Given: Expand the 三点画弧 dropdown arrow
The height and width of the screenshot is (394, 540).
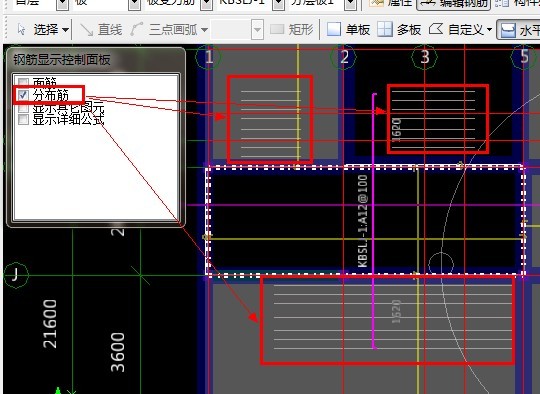Looking at the screenshot, I should tap(204, 30).
